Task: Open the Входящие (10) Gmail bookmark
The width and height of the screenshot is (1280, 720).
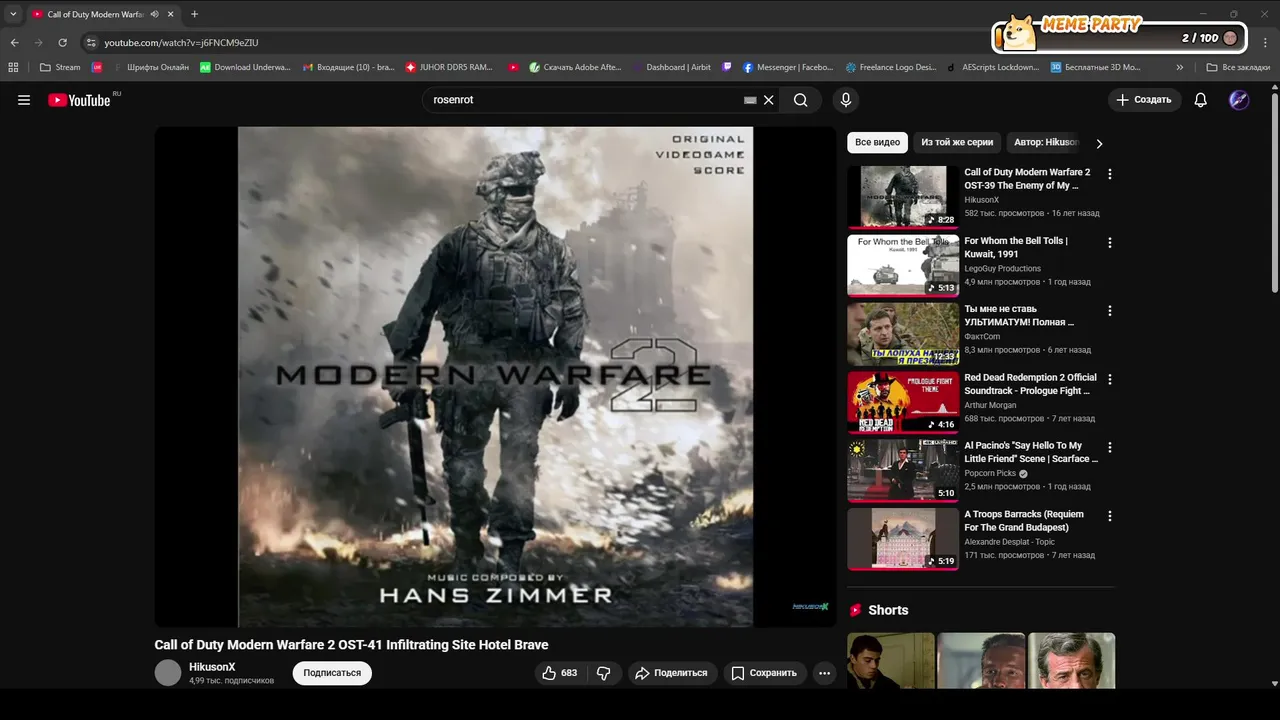Action: [x=348, y=67]
